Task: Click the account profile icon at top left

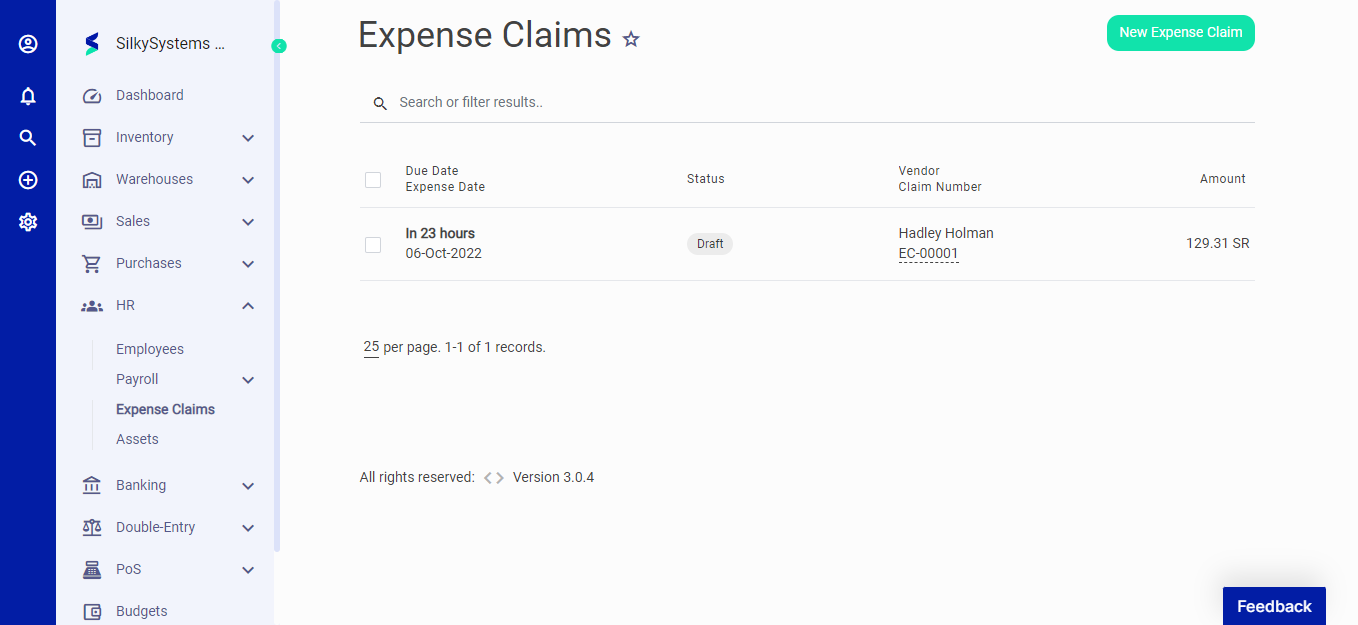Action: point(27,43)
